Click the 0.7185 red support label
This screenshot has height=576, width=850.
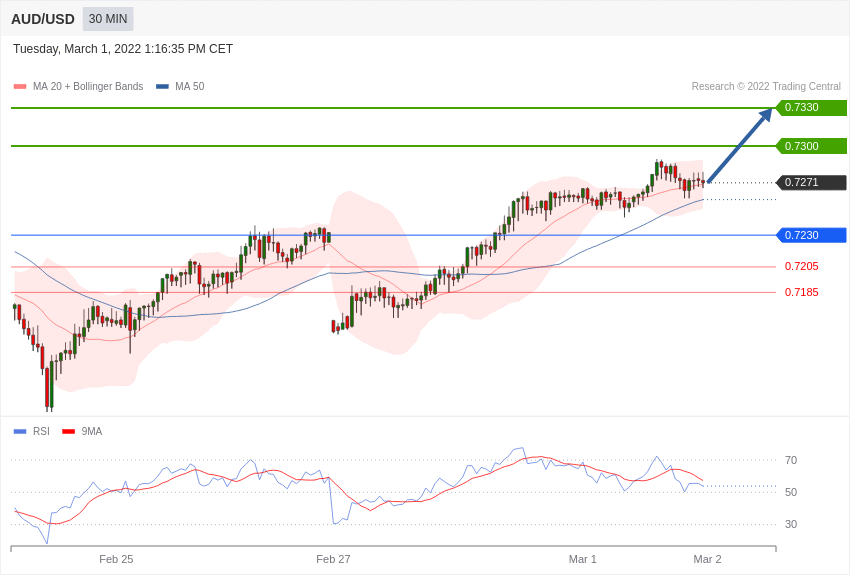(801, 292)
